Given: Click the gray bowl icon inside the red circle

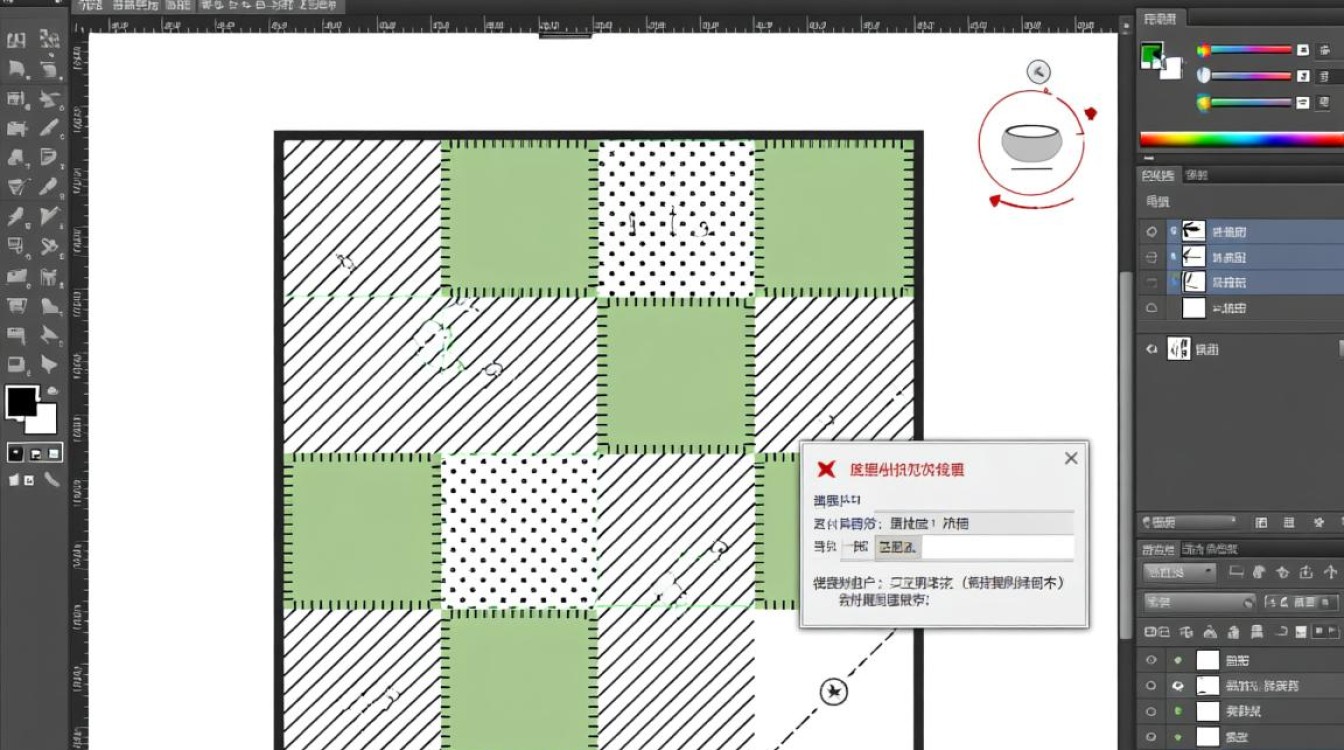Looking at the screenshot, I should [x=1030, y=143].
